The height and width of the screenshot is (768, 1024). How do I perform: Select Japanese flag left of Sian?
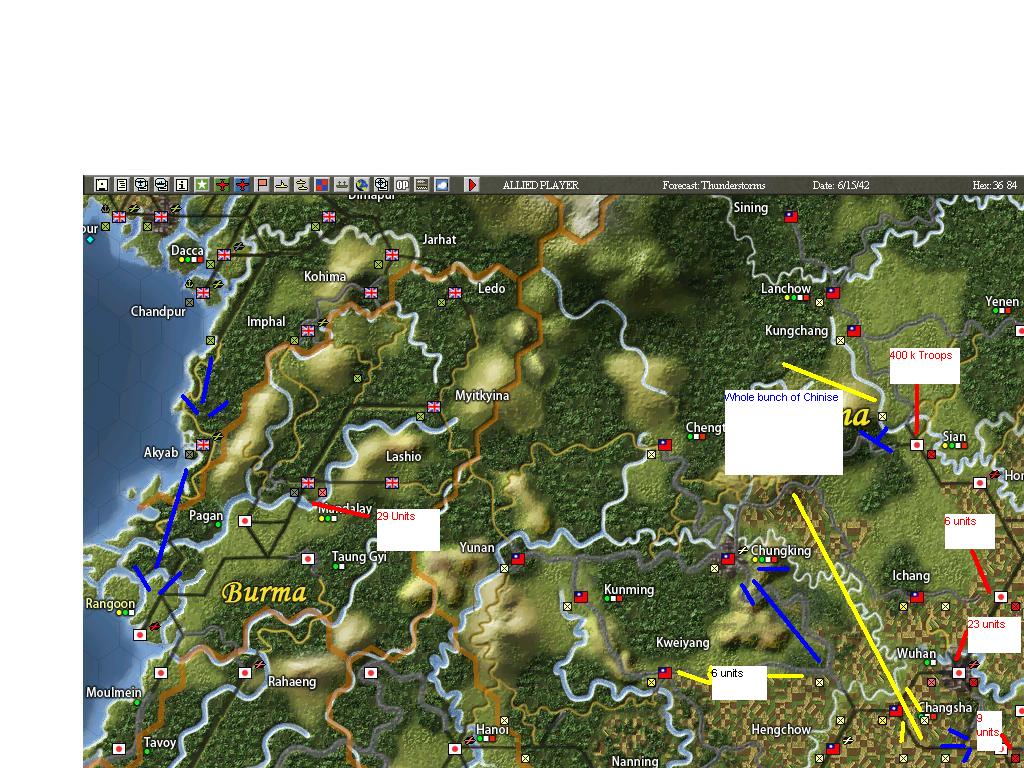pos(917,445)
